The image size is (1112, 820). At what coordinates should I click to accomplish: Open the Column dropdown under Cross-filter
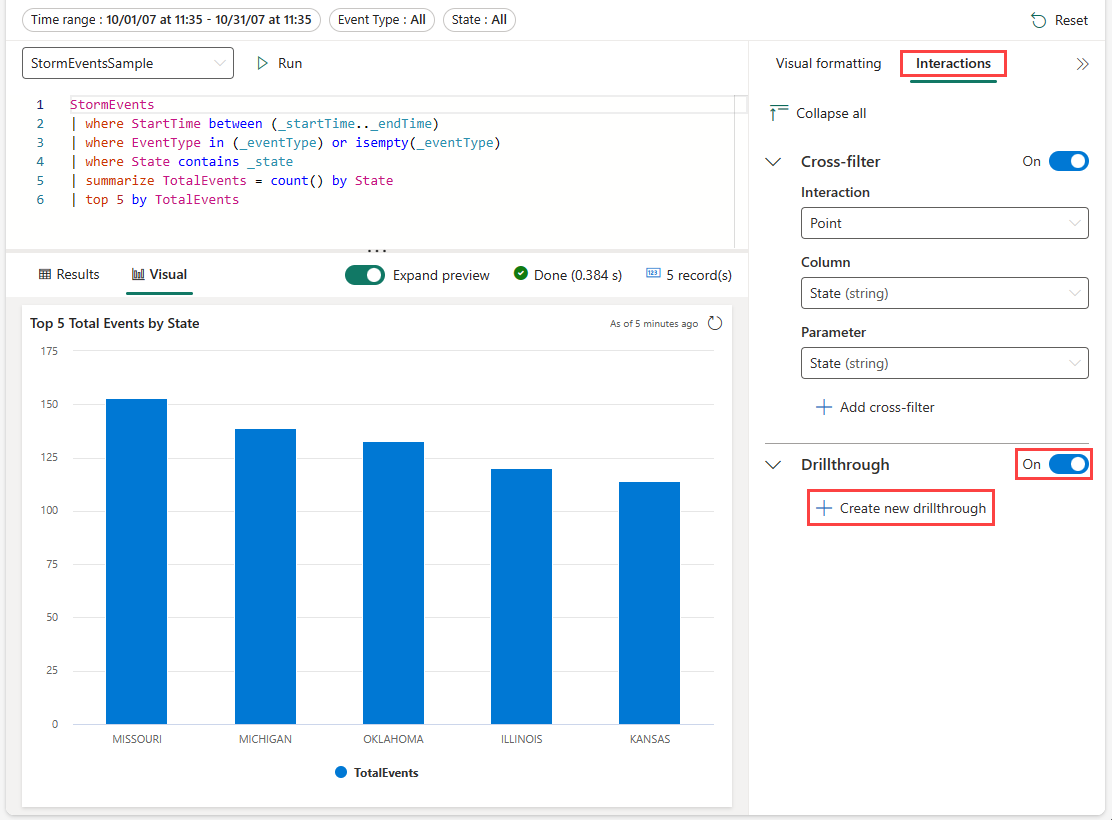(944, 293)
